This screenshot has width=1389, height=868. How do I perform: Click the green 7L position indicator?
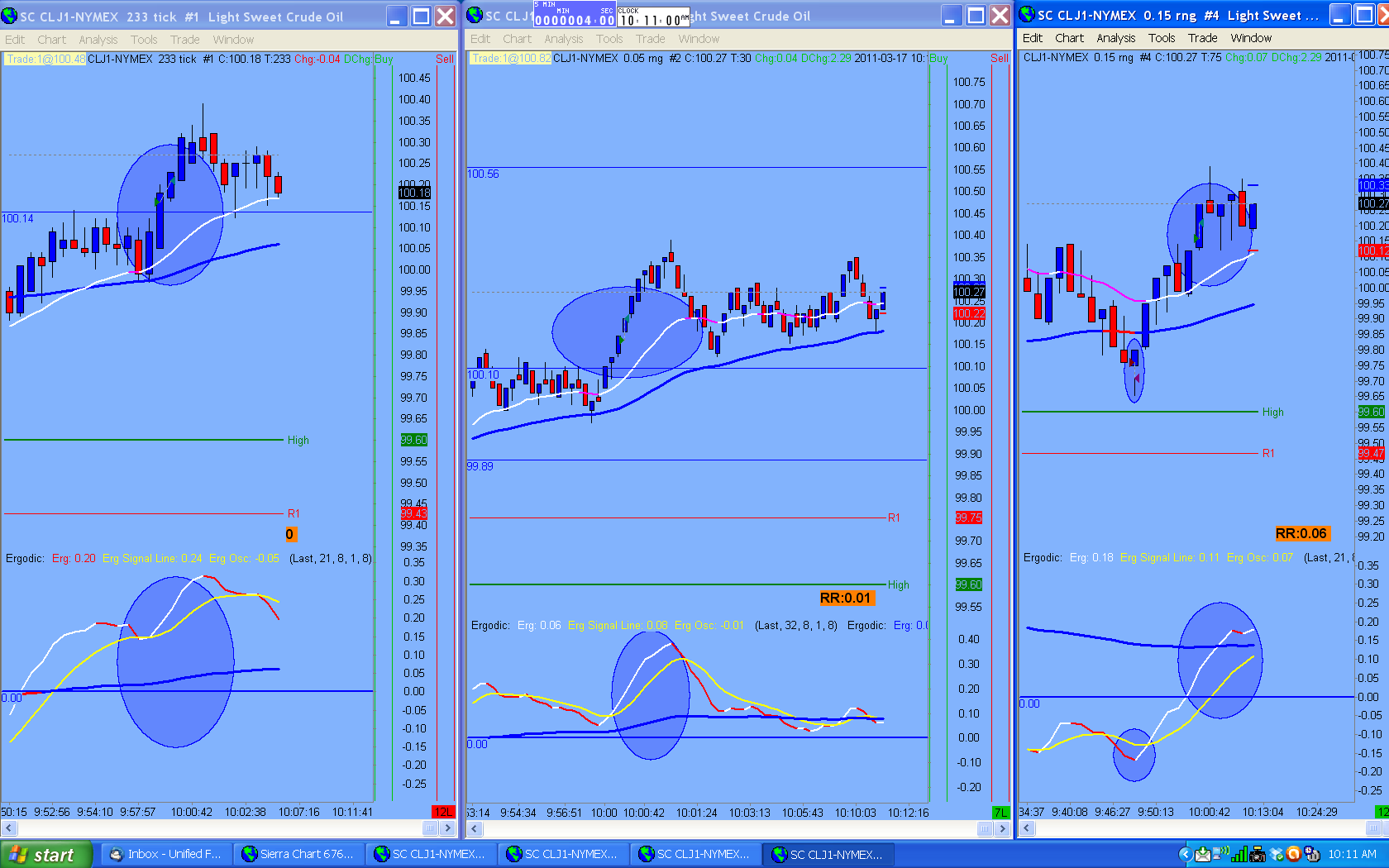(1000, 813)
